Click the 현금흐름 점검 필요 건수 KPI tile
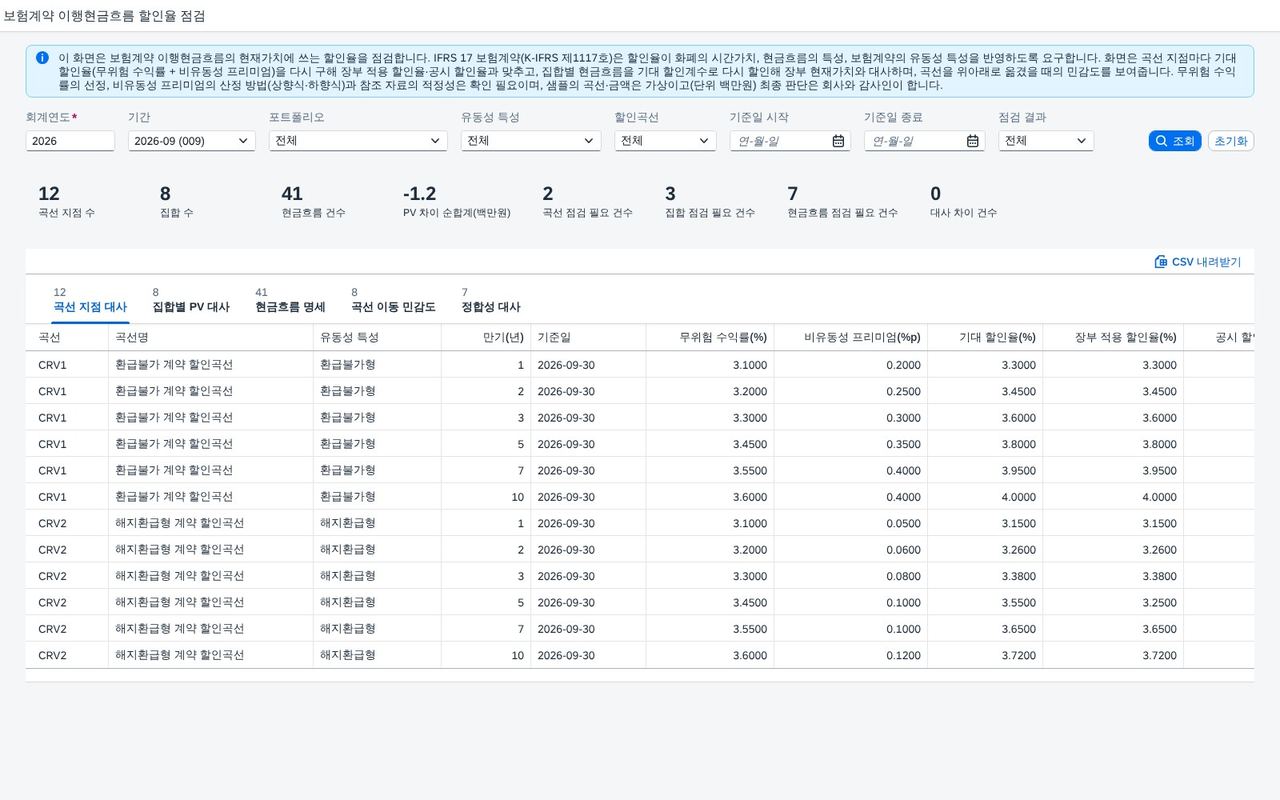The height and width of the screenshot is (800, 1280). [x=842, y=202]
